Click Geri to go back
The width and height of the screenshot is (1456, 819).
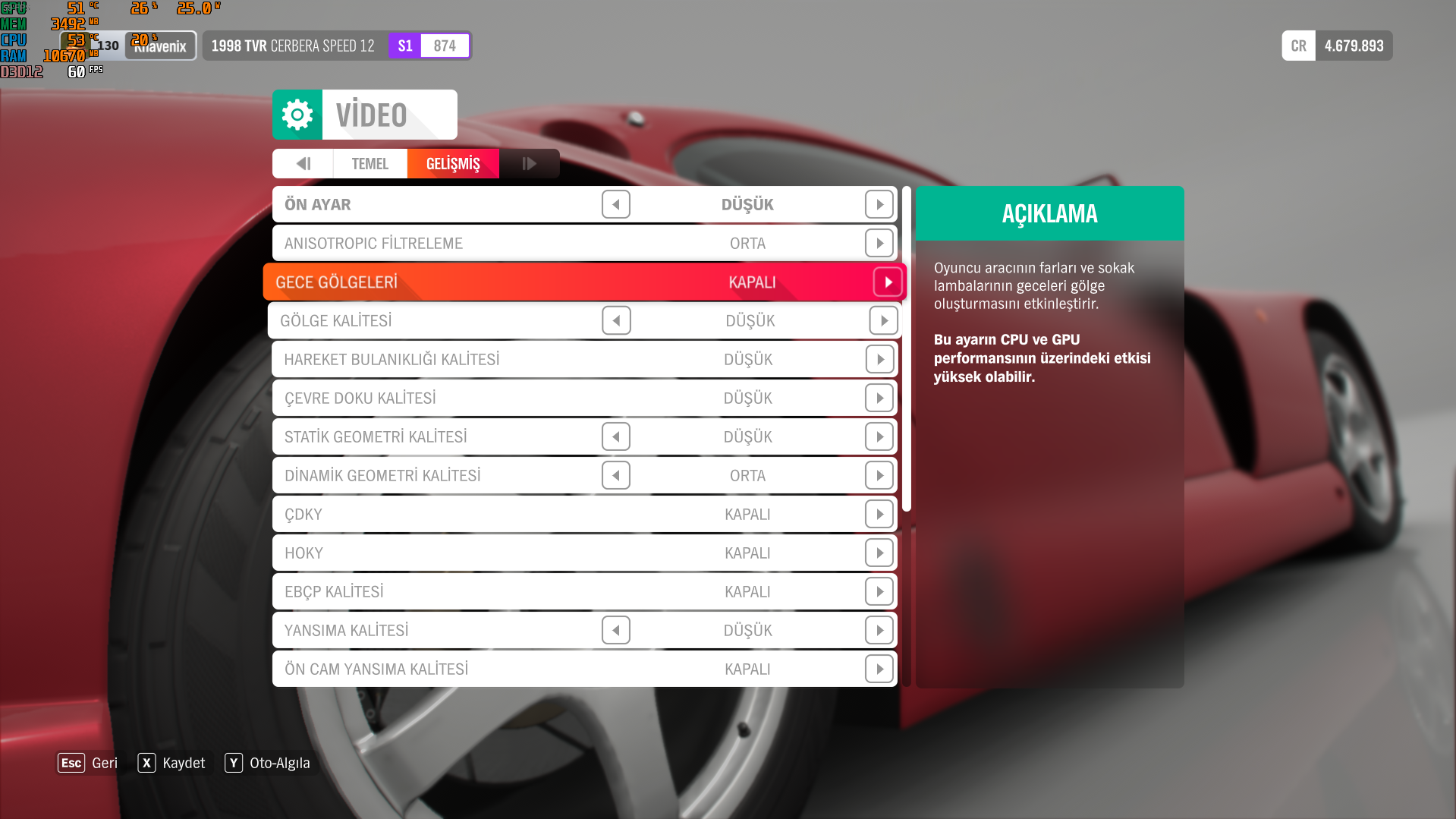pyautogui.click(x=105, y=763)
